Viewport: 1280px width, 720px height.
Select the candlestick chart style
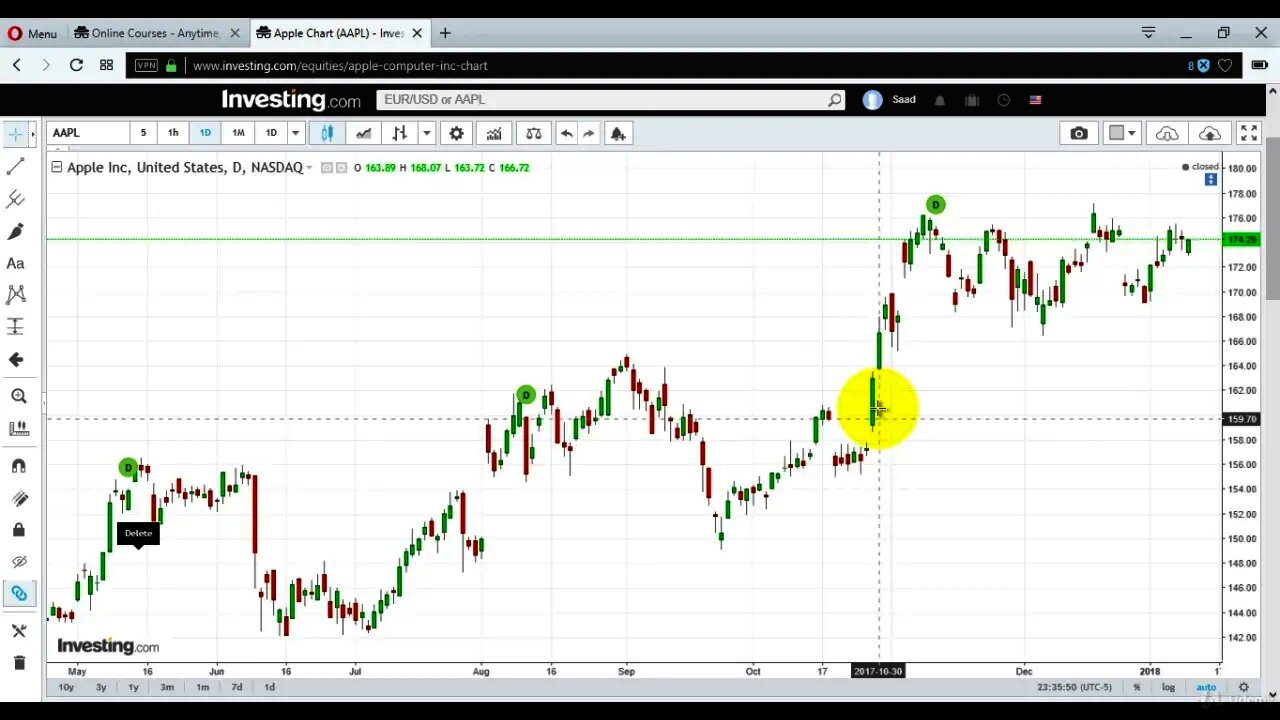click(327, 133)
